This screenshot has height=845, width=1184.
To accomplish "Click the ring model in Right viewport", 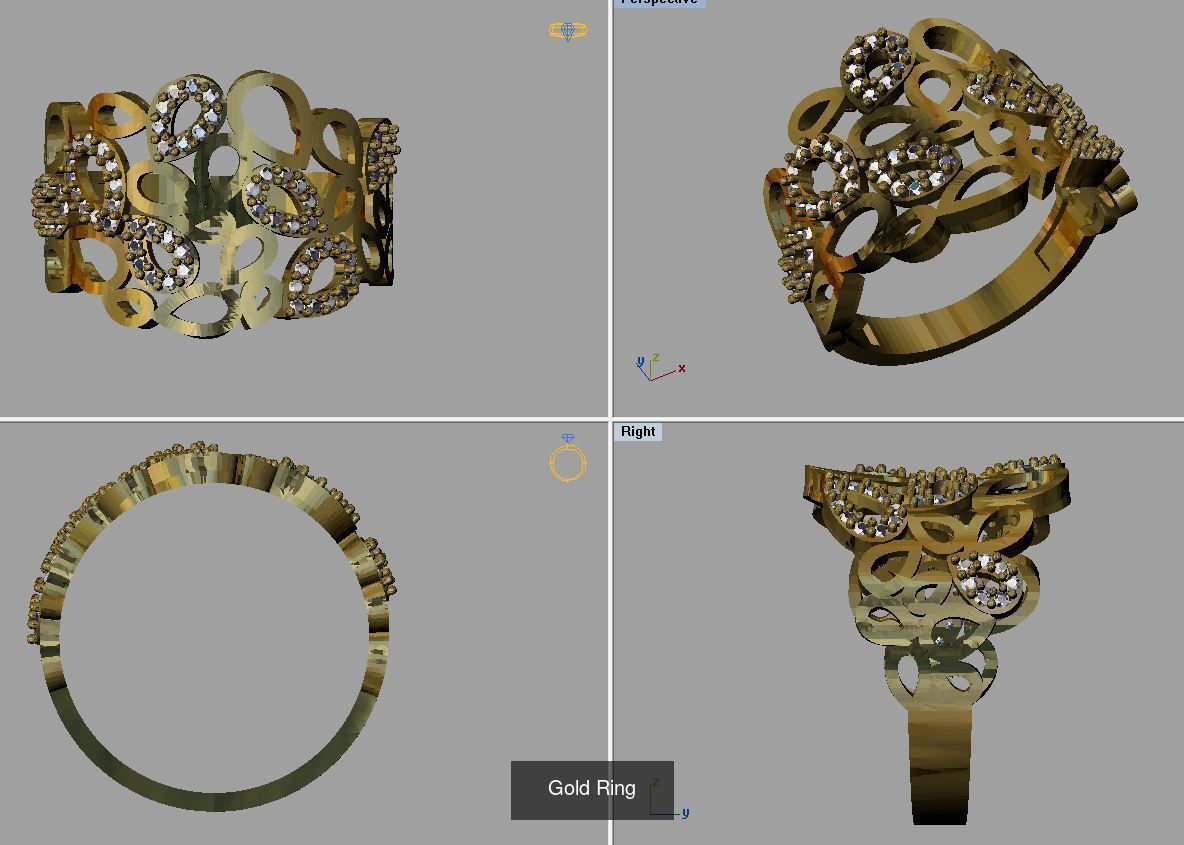I will (937, 638).
